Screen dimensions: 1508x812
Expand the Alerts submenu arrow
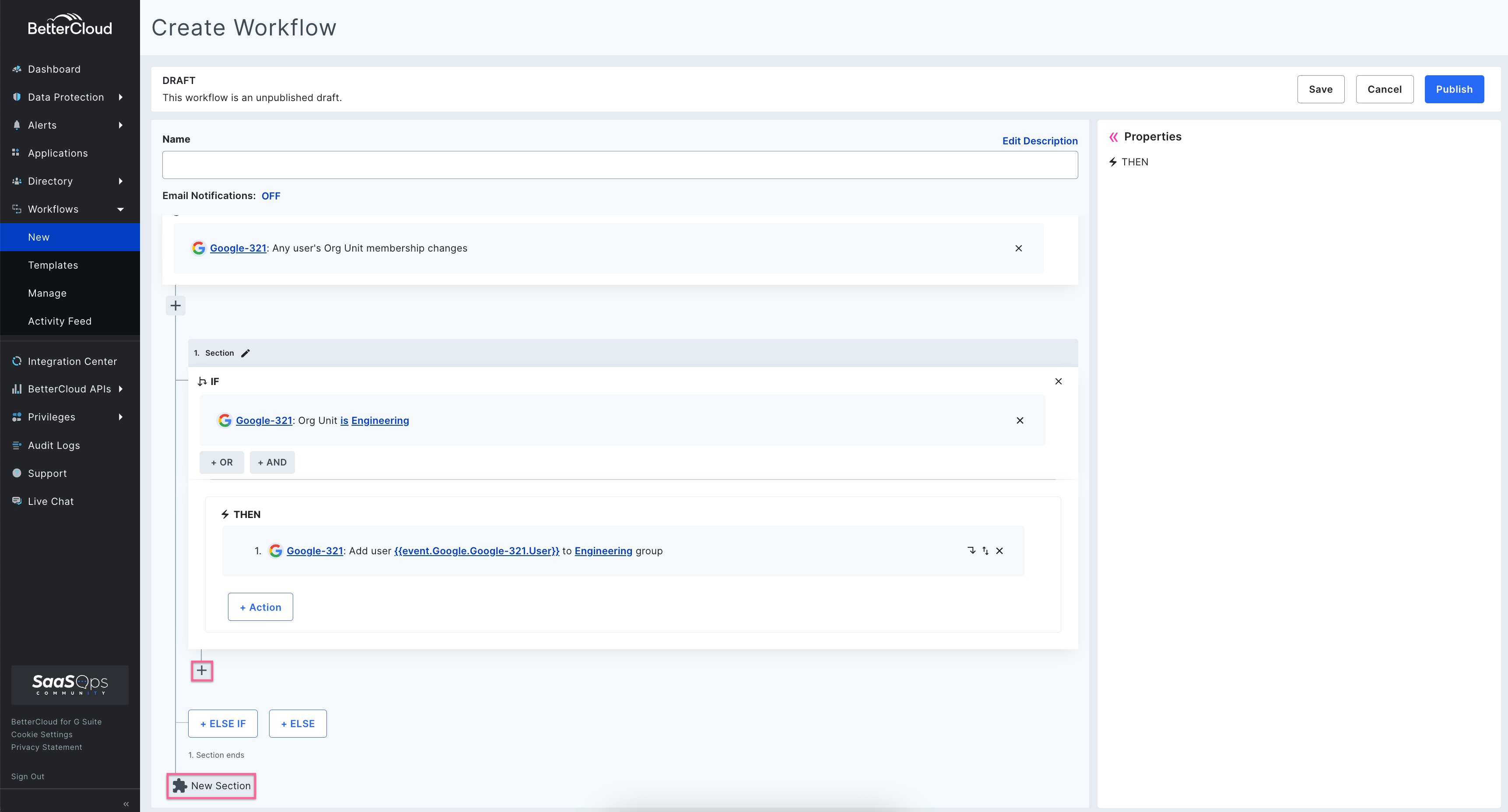point(121,125)
